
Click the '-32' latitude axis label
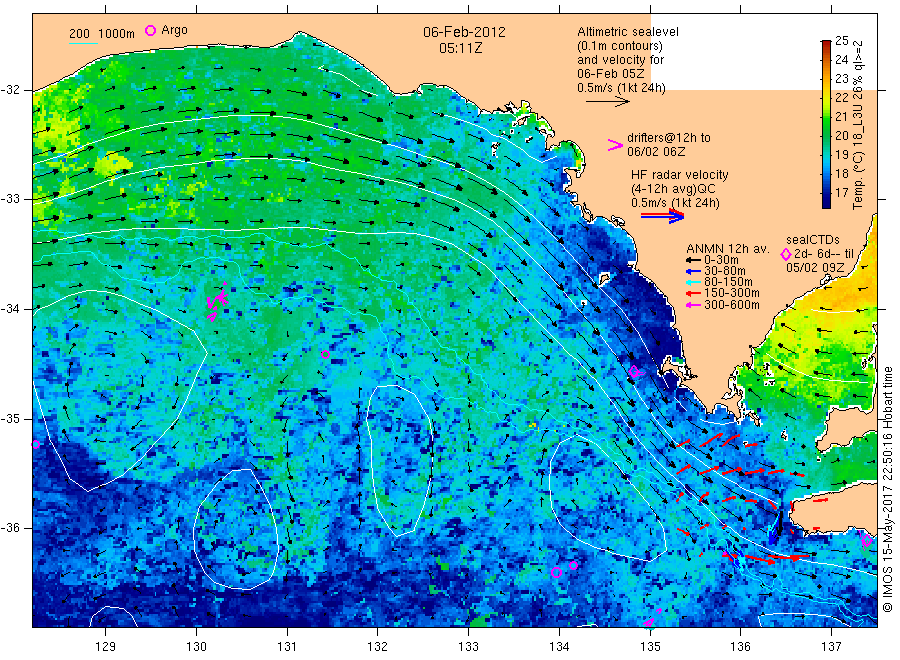pos(10,90)
